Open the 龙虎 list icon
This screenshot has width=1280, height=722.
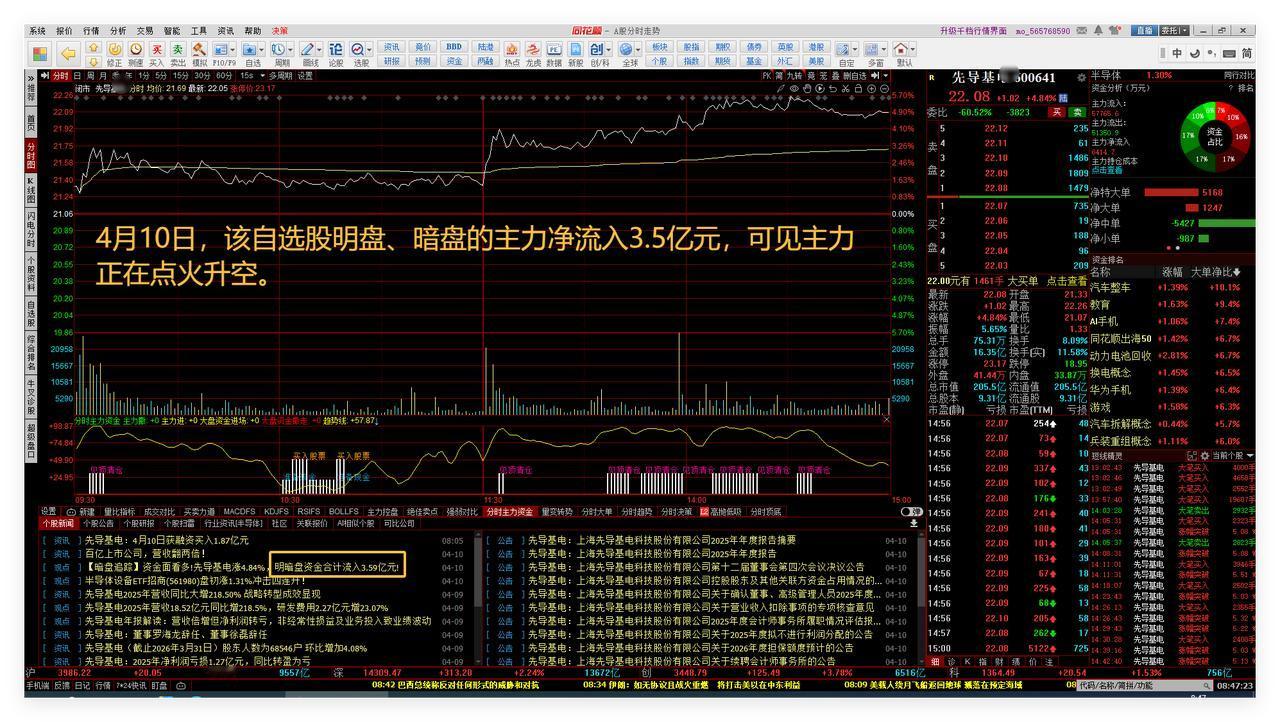tap(533, 49)
